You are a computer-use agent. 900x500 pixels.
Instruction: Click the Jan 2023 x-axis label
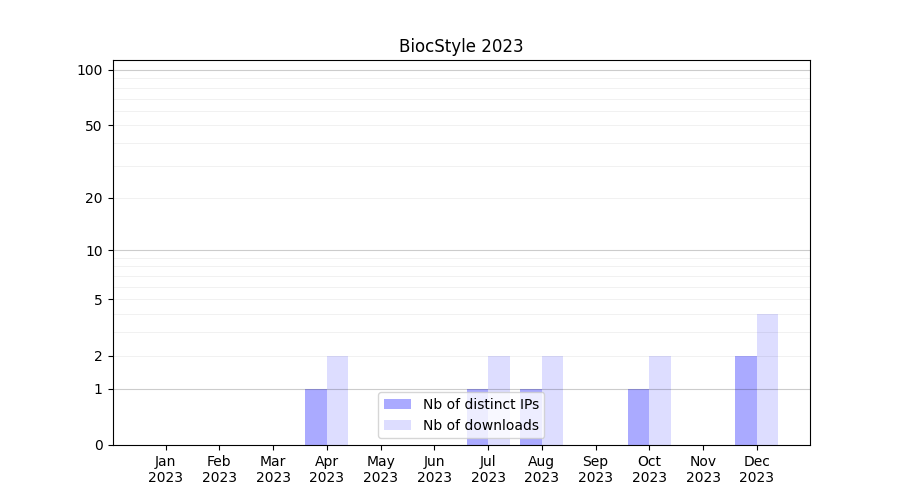[x=166, y=469]
